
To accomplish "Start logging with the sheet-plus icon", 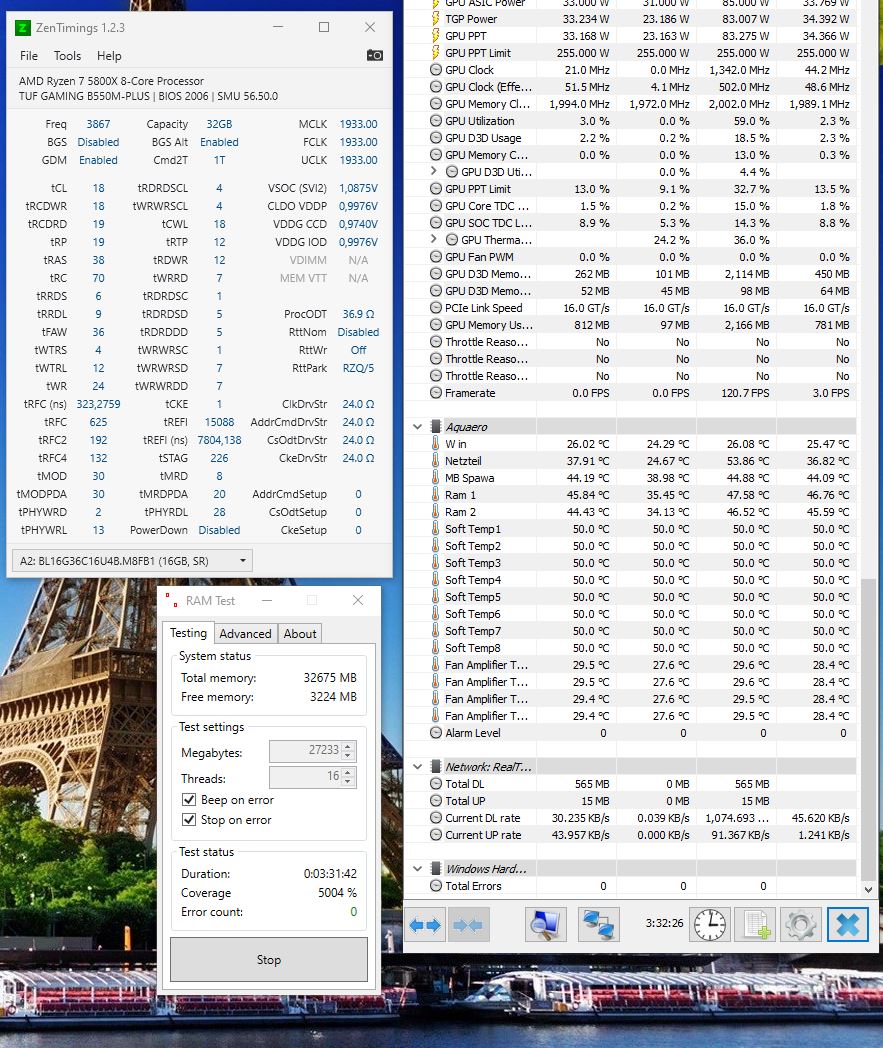I will [756, 925].
